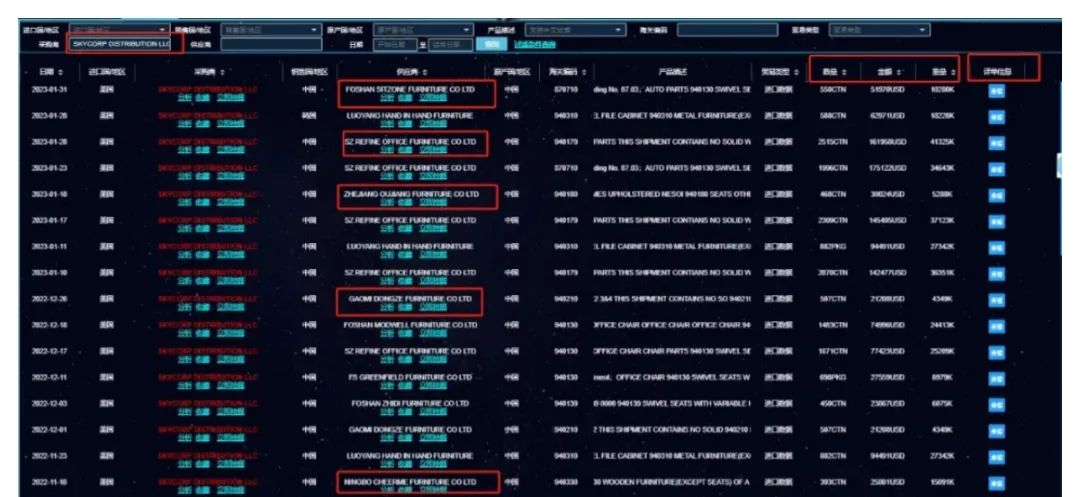This screenshot has width=1080, height=497.
Task: Expand the origin country/region dropdown
Action: tap(424, 30)
